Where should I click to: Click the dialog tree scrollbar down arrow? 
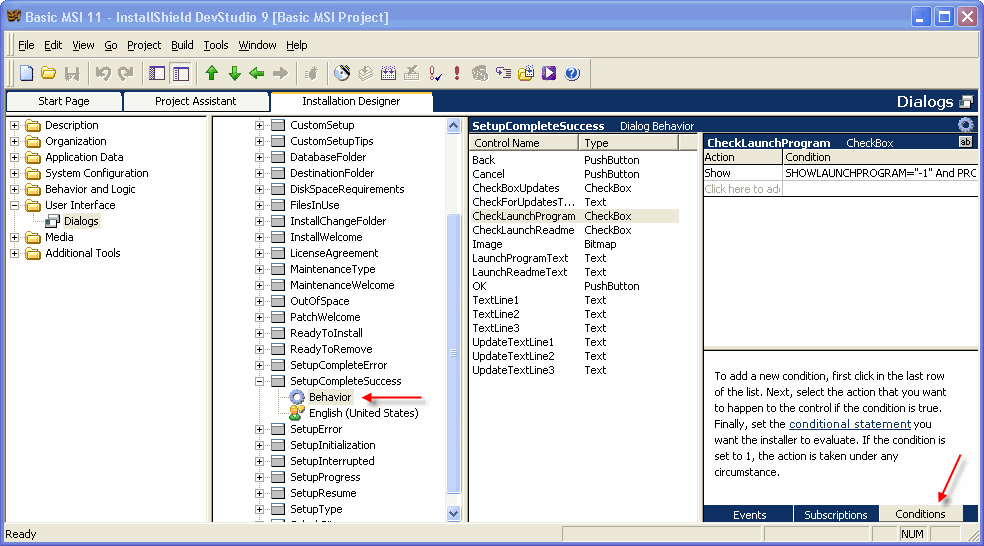point(454,513)
